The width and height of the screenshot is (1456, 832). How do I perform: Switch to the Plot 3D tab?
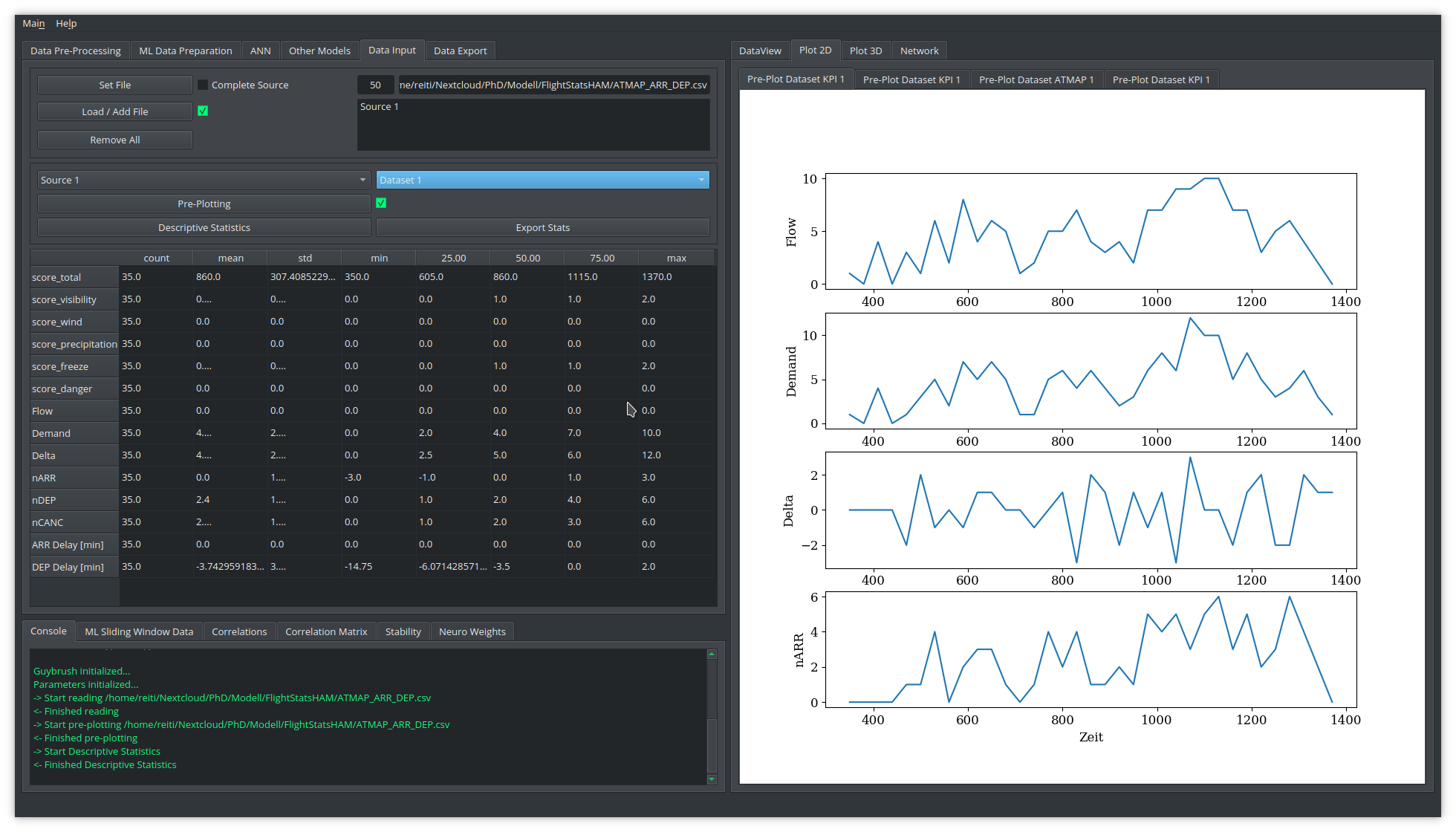(x=865, y=51)
